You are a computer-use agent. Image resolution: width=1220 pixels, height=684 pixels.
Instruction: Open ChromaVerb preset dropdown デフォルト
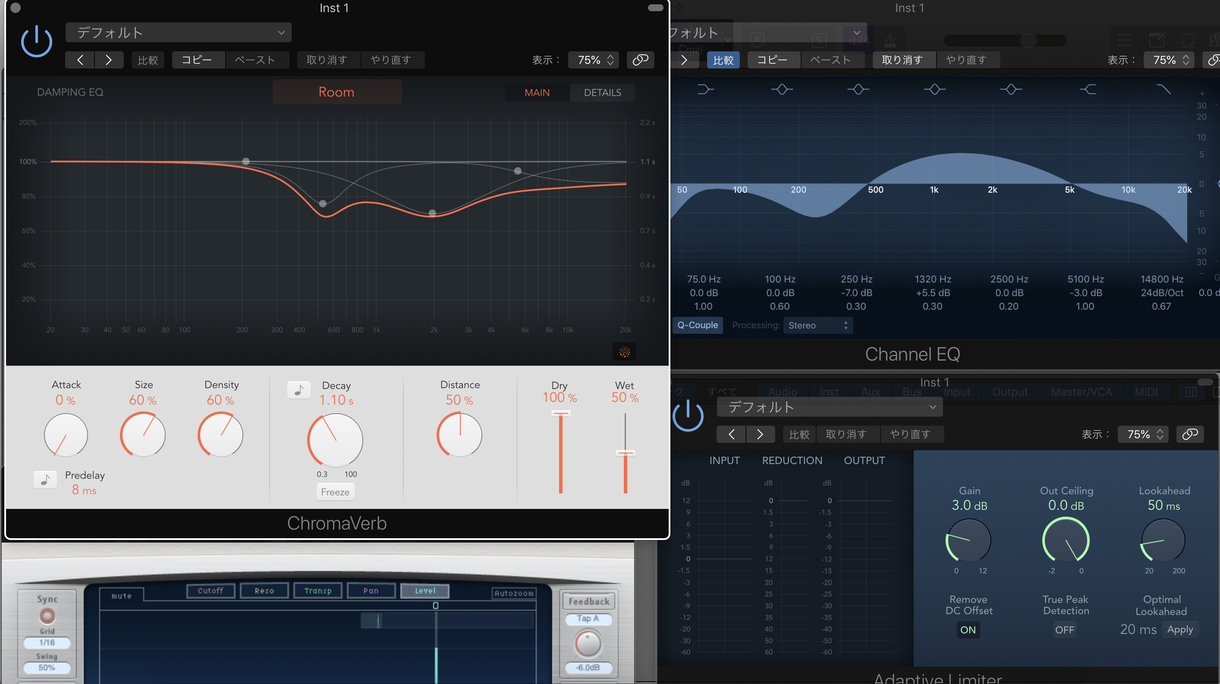[x=179, y=33]
